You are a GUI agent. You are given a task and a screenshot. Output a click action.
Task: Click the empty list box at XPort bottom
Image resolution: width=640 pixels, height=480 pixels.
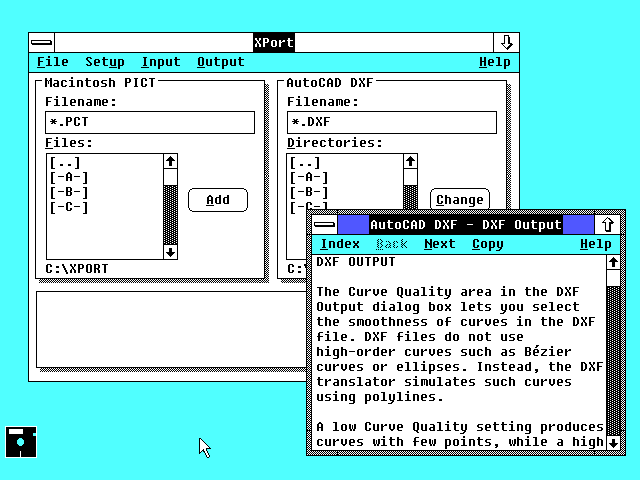tap(171, 329)
